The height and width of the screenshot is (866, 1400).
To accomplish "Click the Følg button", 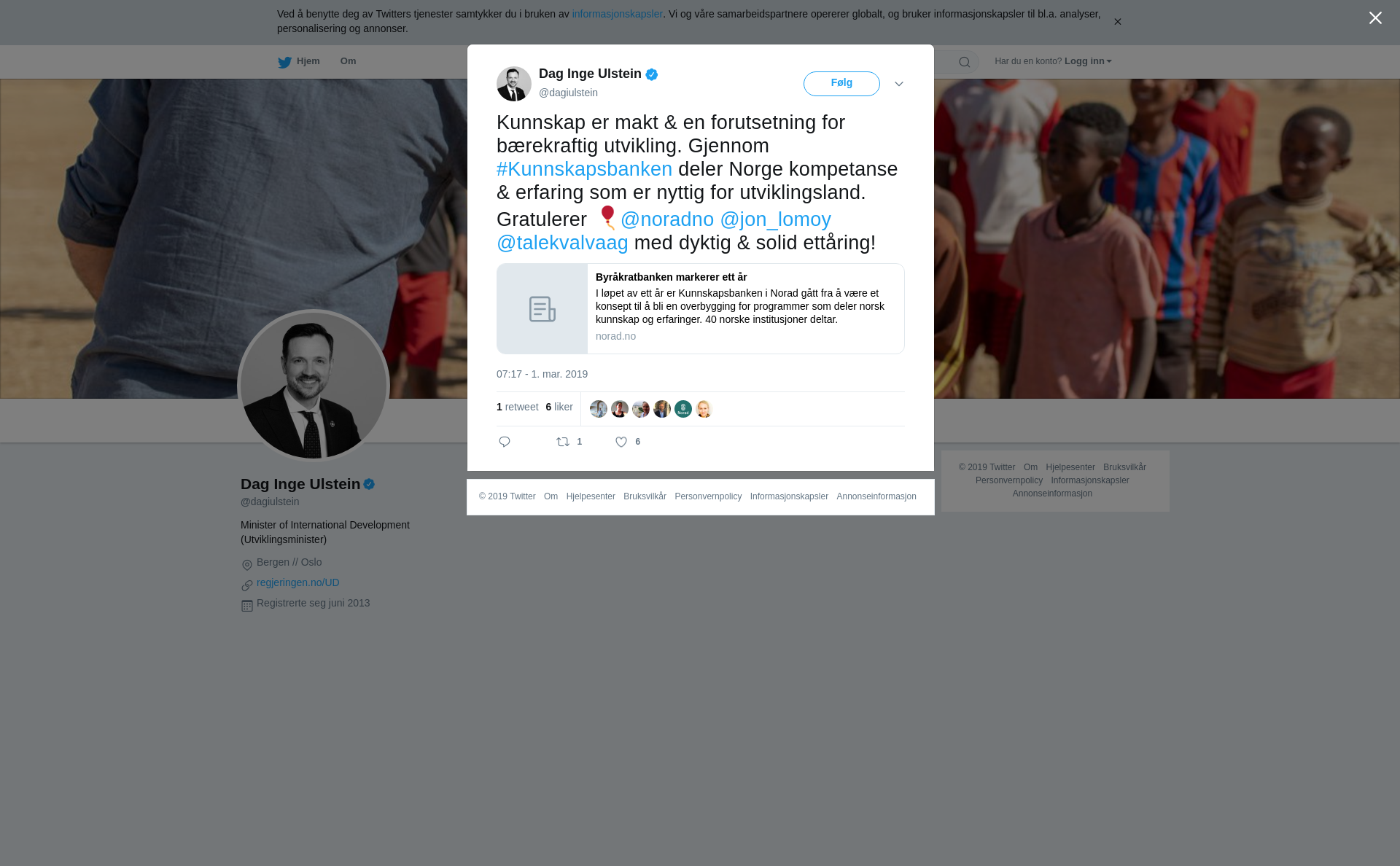I will click(841, 83).
